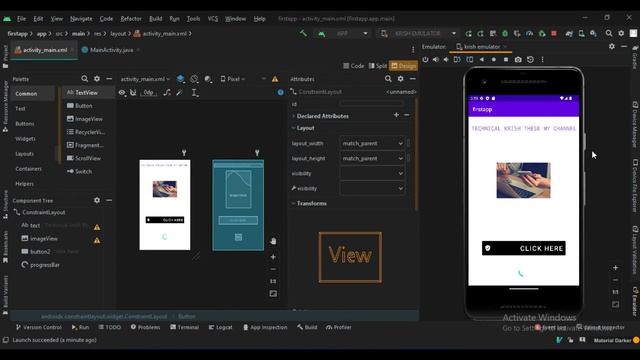
Task: Open the Terminal tool window
Action: (184, 327)
